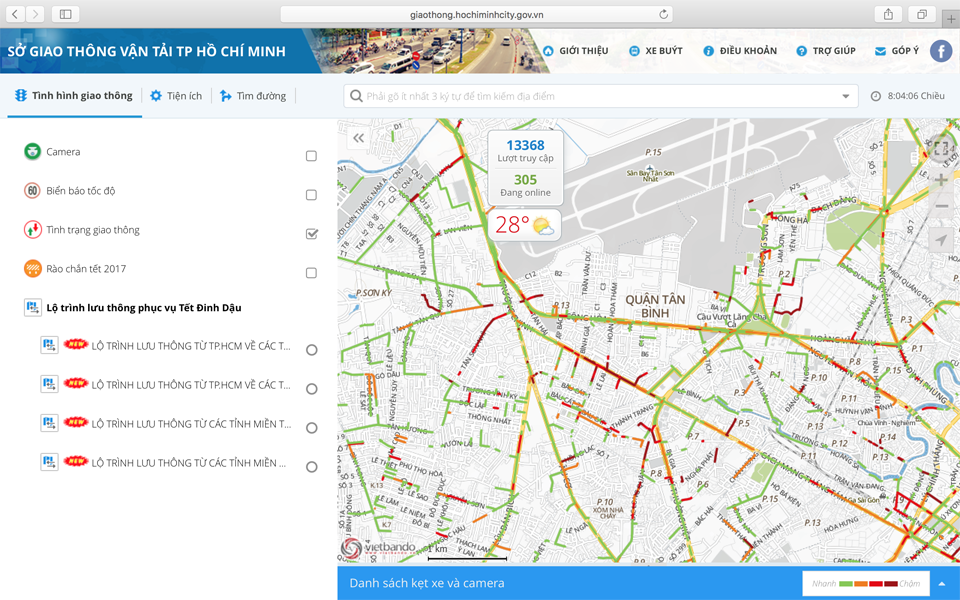This screenshot has width=960, height=600.
Task: Click the Safari share icon
Action: tap(888, 14)
